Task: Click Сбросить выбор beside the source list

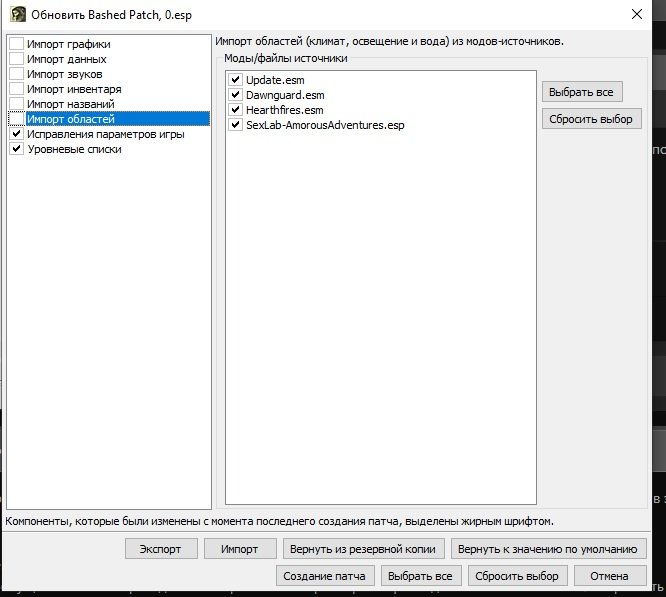Action: pyautogui.click(x=592, y=119)
